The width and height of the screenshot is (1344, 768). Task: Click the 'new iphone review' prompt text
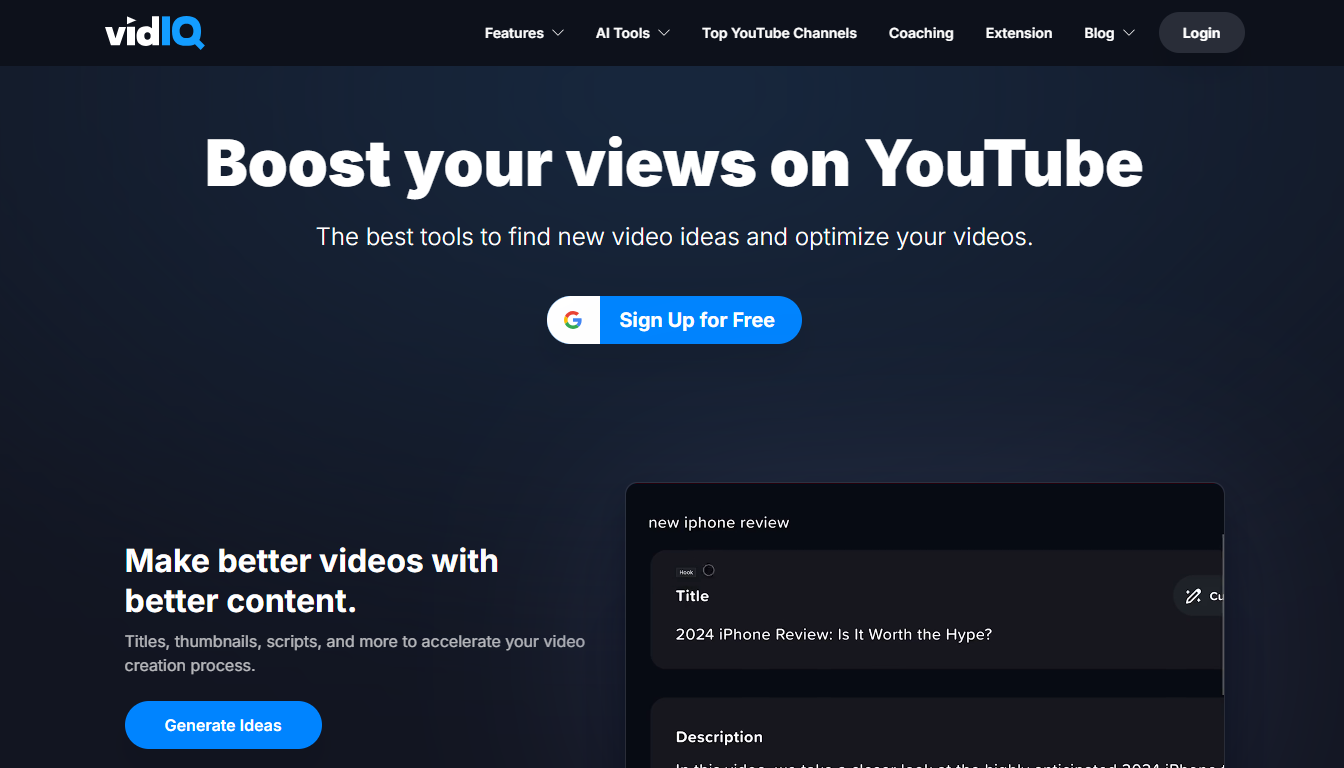point(718,522)
